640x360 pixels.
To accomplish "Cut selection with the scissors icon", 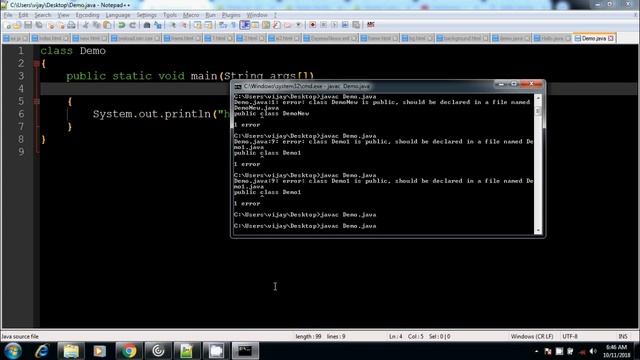I will click(x=85, y=25).
